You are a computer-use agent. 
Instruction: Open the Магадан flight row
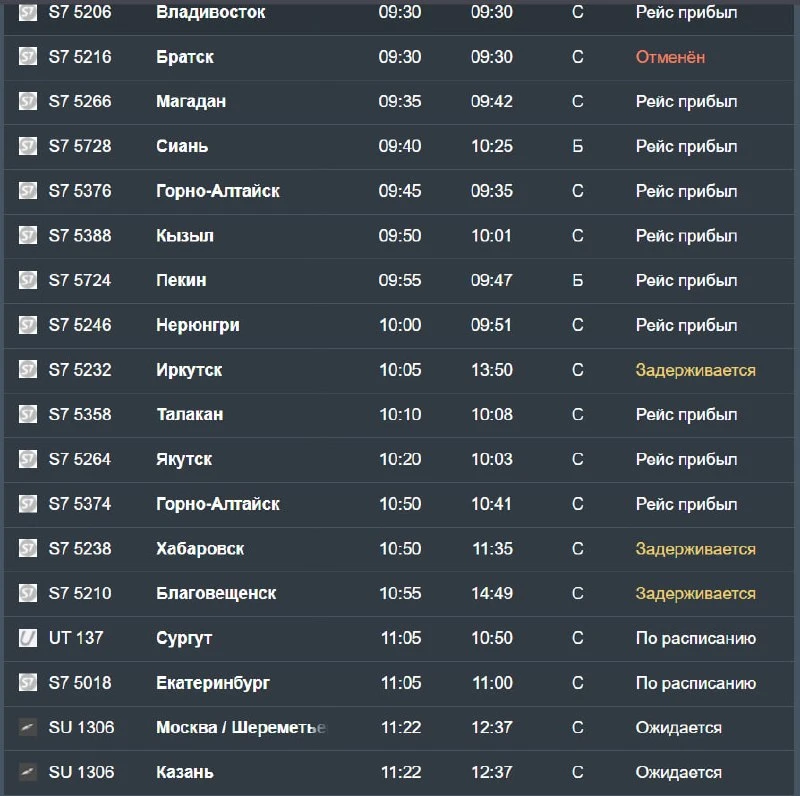398,102
